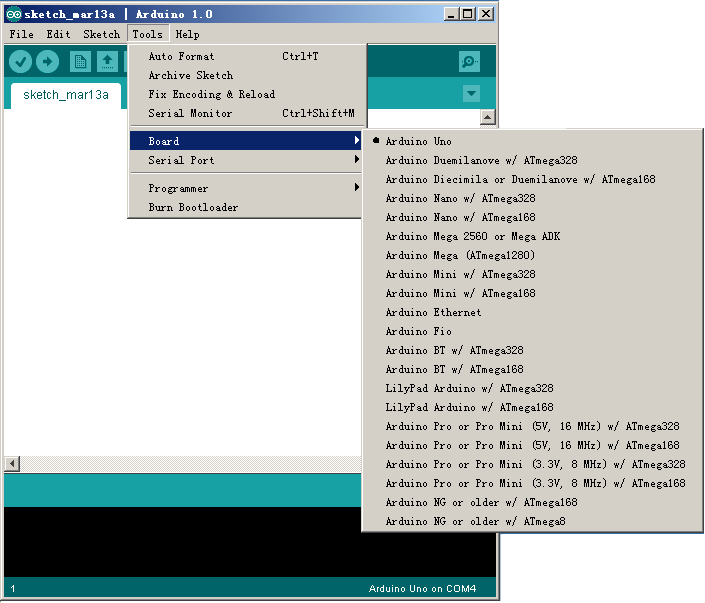The image size is (705, 603).
Task: Click horizontal scrollbar left arrow
Action: point(12,464)
